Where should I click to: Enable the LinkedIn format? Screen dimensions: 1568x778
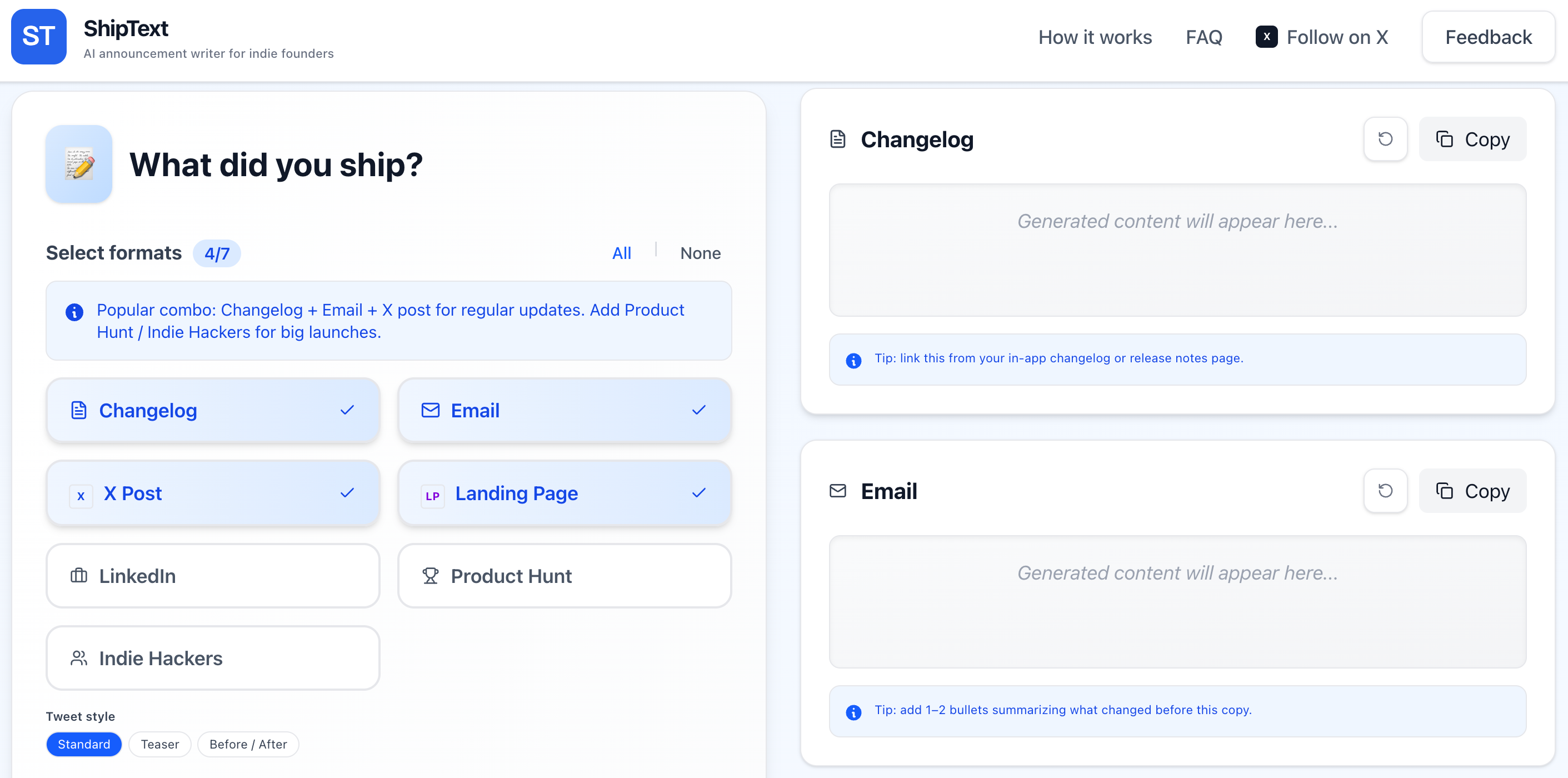212,575
